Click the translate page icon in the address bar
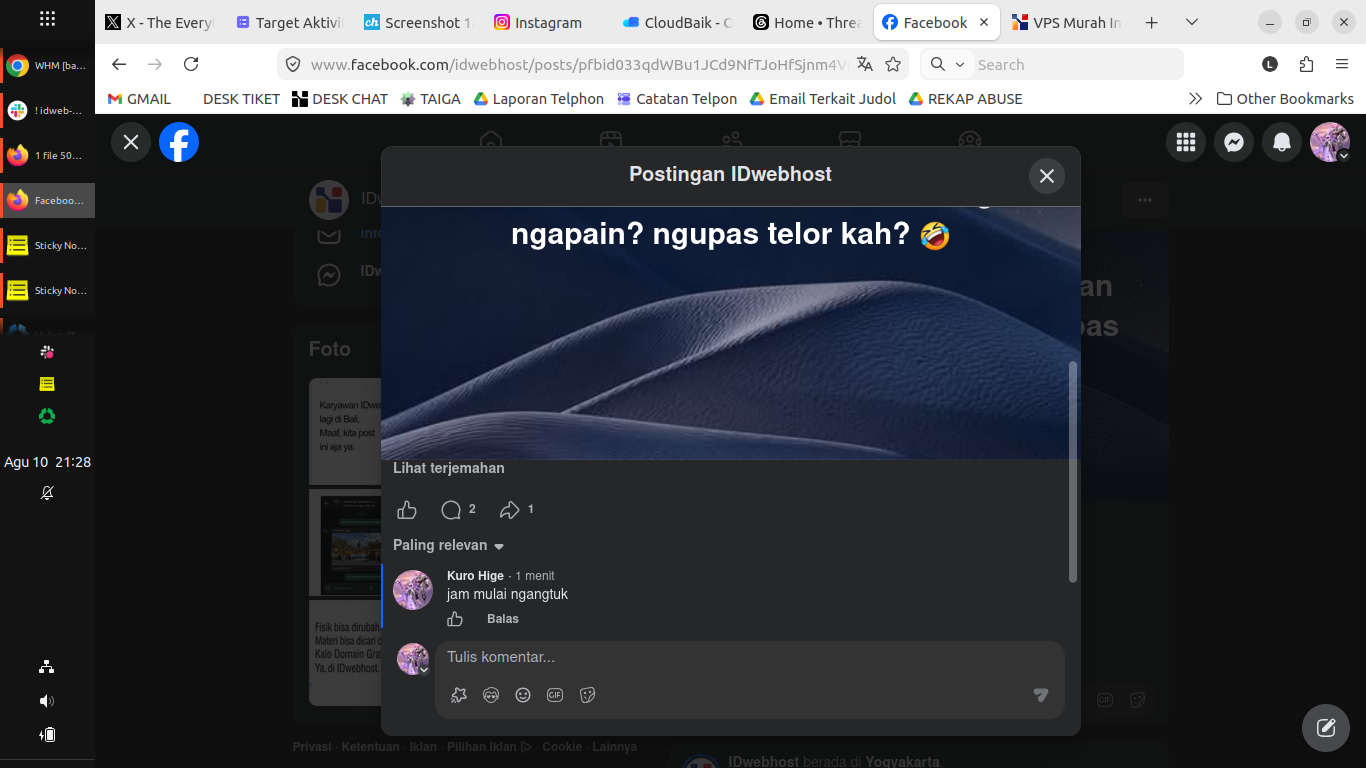Viewport: 1366px width, 768px height. tap(865, 64)
